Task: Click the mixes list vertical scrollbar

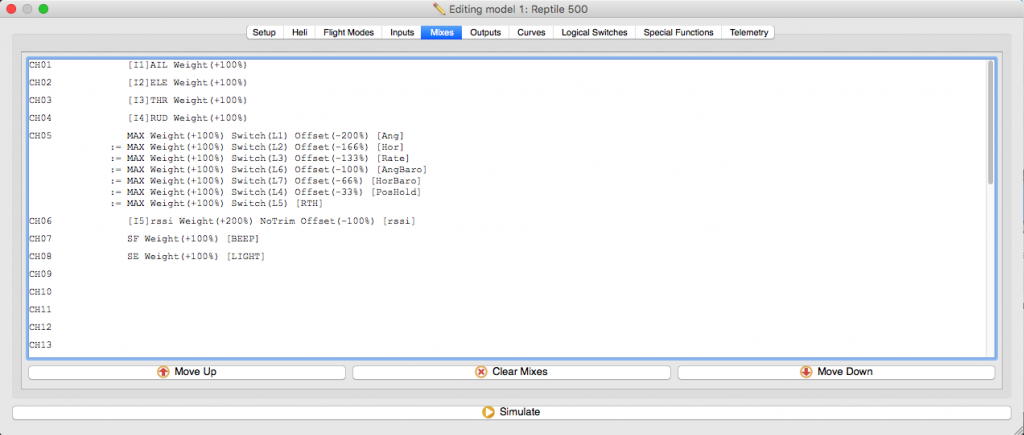Action: pos(990,122)
